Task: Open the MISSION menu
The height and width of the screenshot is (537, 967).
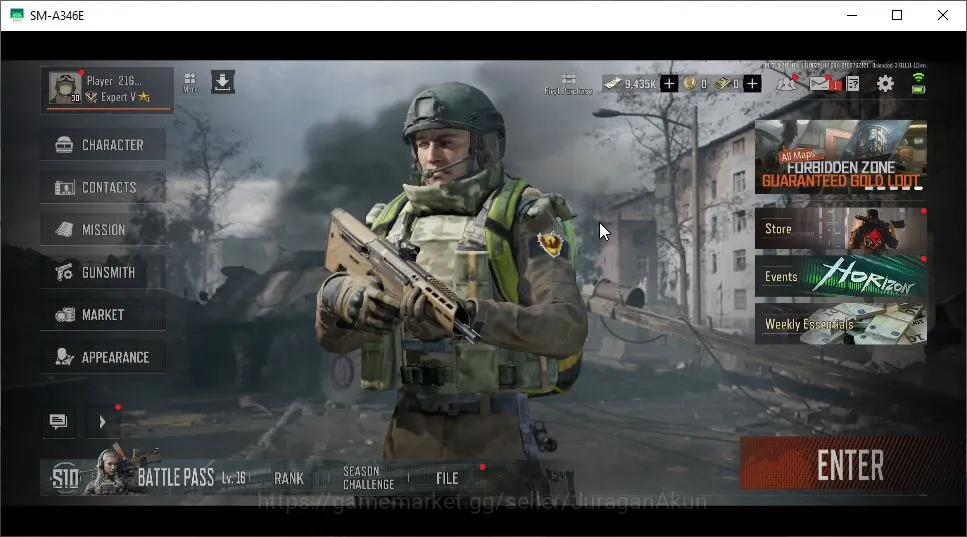Action: tap(103, 230)
